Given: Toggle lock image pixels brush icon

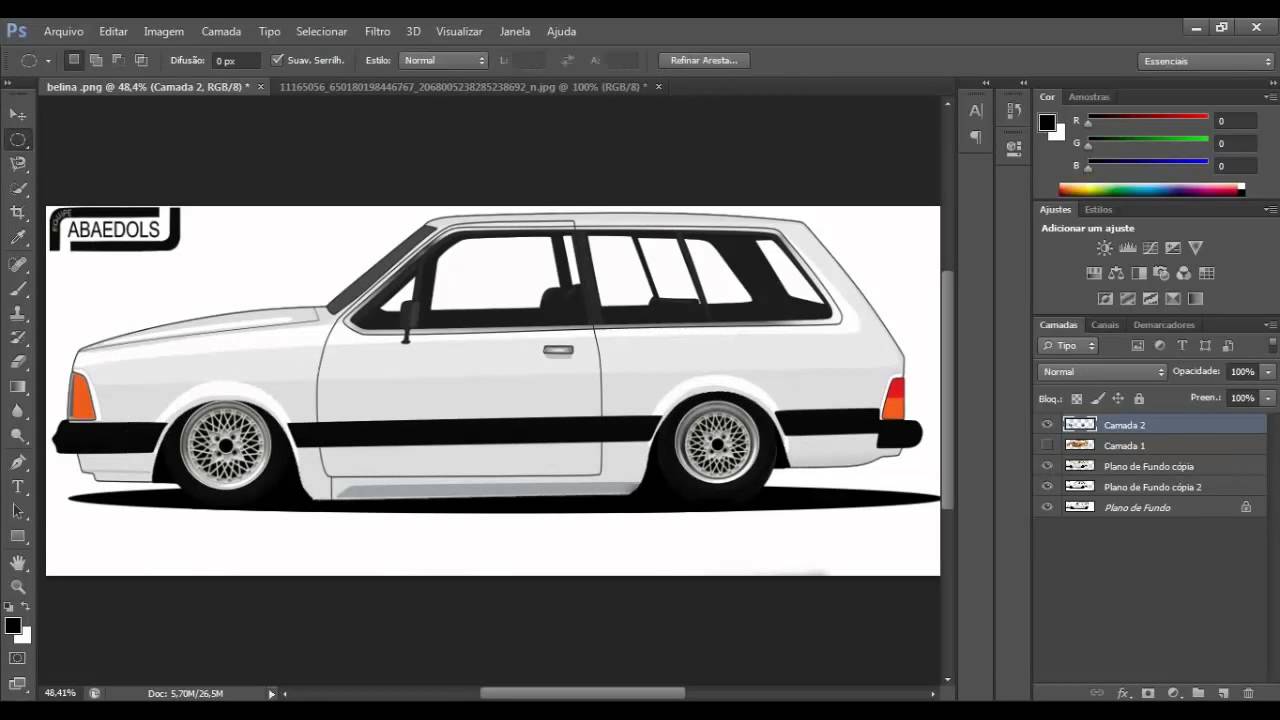Looking at the screenshot, I should [1097, 398].
